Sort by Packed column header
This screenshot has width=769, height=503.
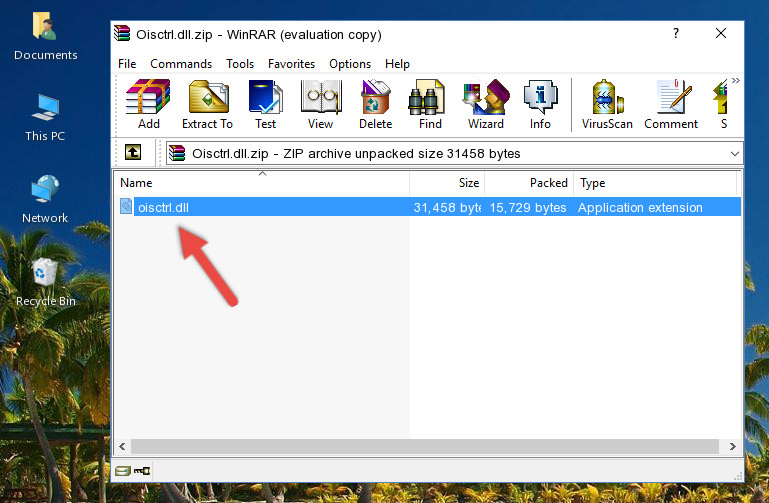(x=529, y=183)
